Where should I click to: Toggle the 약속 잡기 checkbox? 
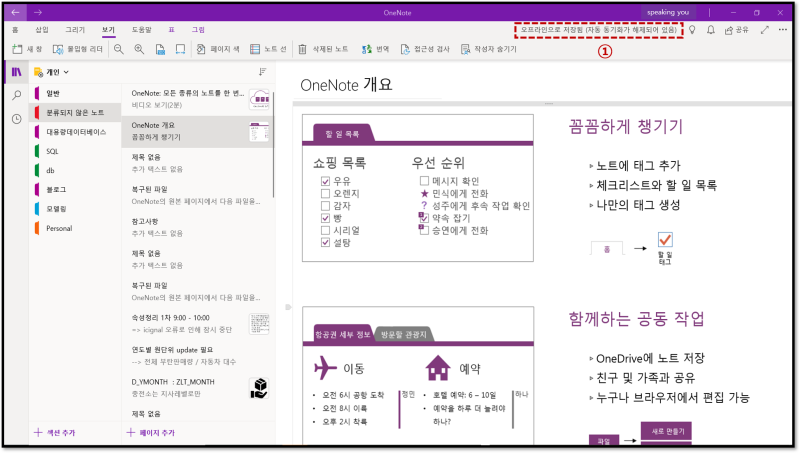pos(424,218)
